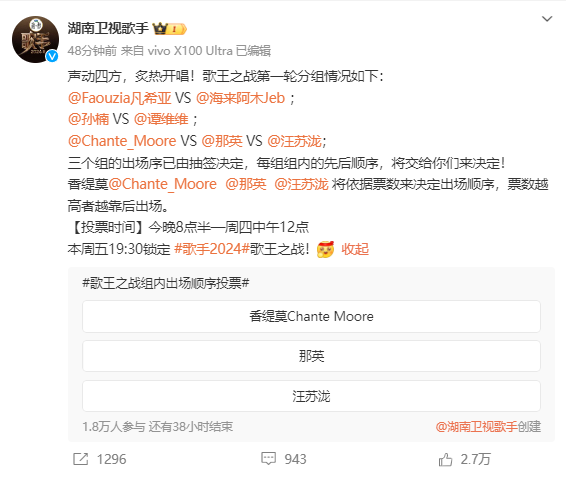The width and height of the screenshot is (566, 477).
Task: Vote for 汪苏泷 poll option
Action: pos(311,396)
